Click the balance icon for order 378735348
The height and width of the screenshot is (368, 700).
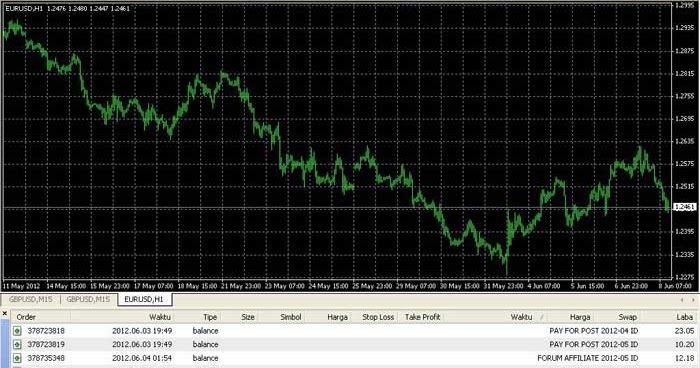pos(17,358)
